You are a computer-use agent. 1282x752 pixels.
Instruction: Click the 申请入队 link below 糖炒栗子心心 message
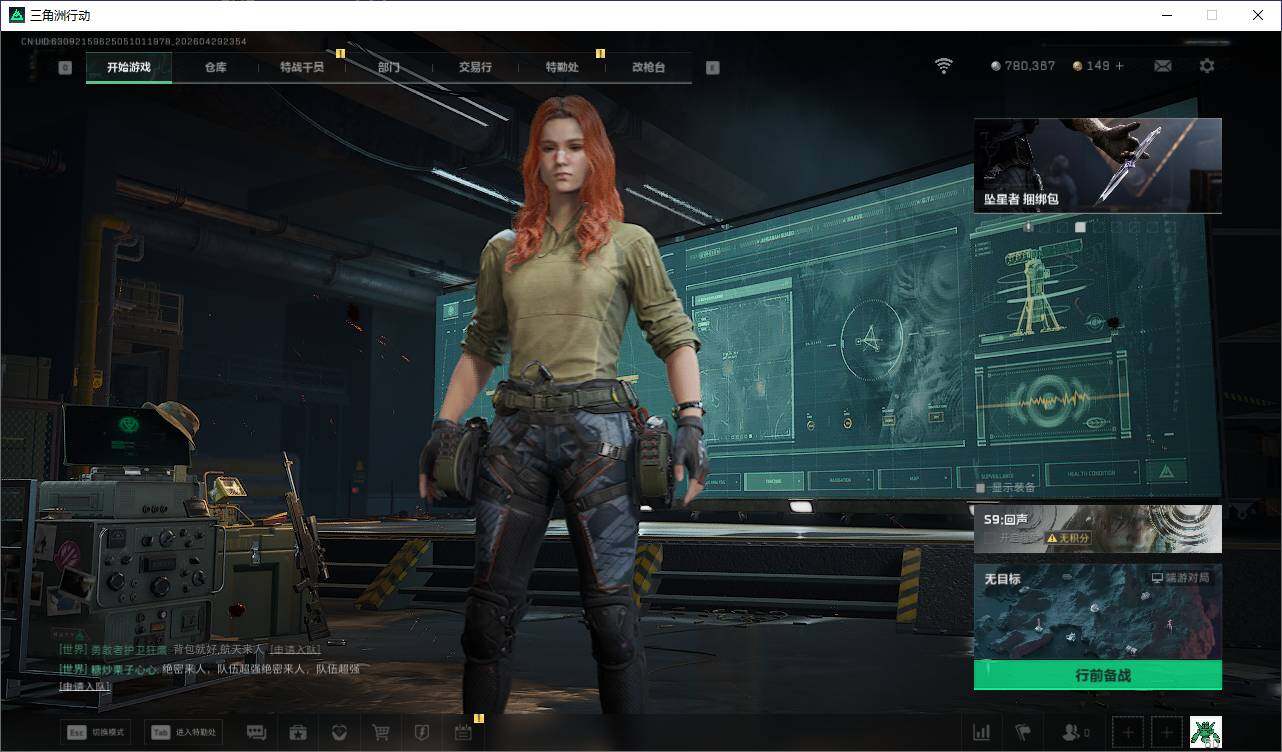tap(85, 687)
